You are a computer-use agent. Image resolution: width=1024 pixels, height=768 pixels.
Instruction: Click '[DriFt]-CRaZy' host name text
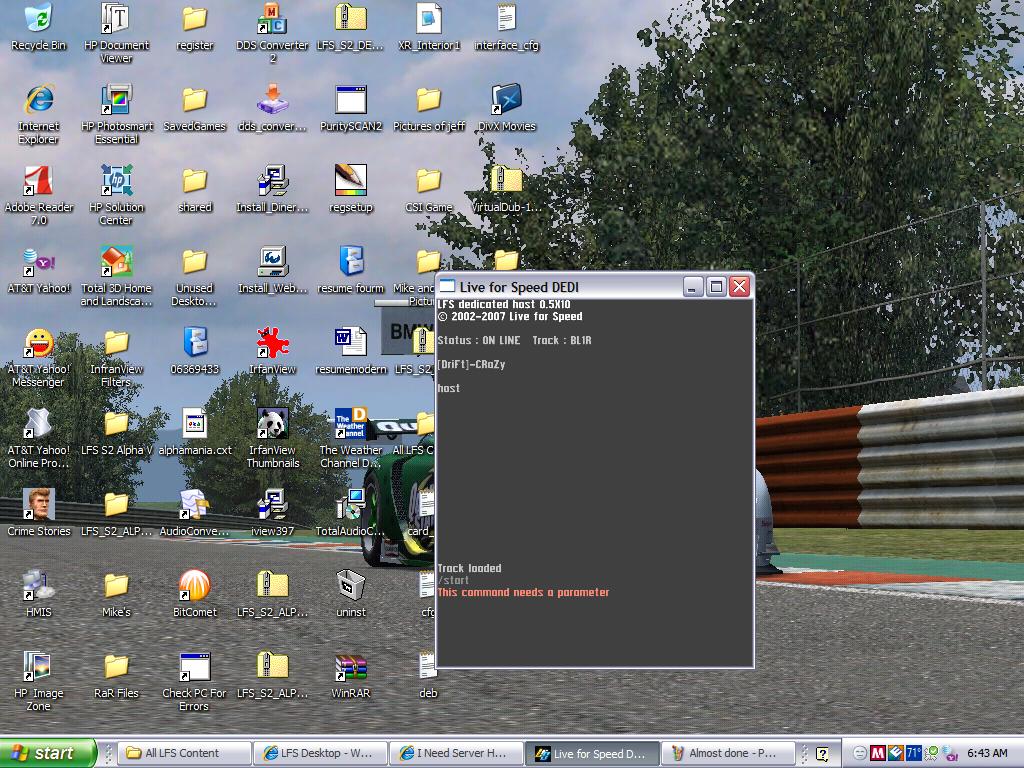tap(472, 364)
